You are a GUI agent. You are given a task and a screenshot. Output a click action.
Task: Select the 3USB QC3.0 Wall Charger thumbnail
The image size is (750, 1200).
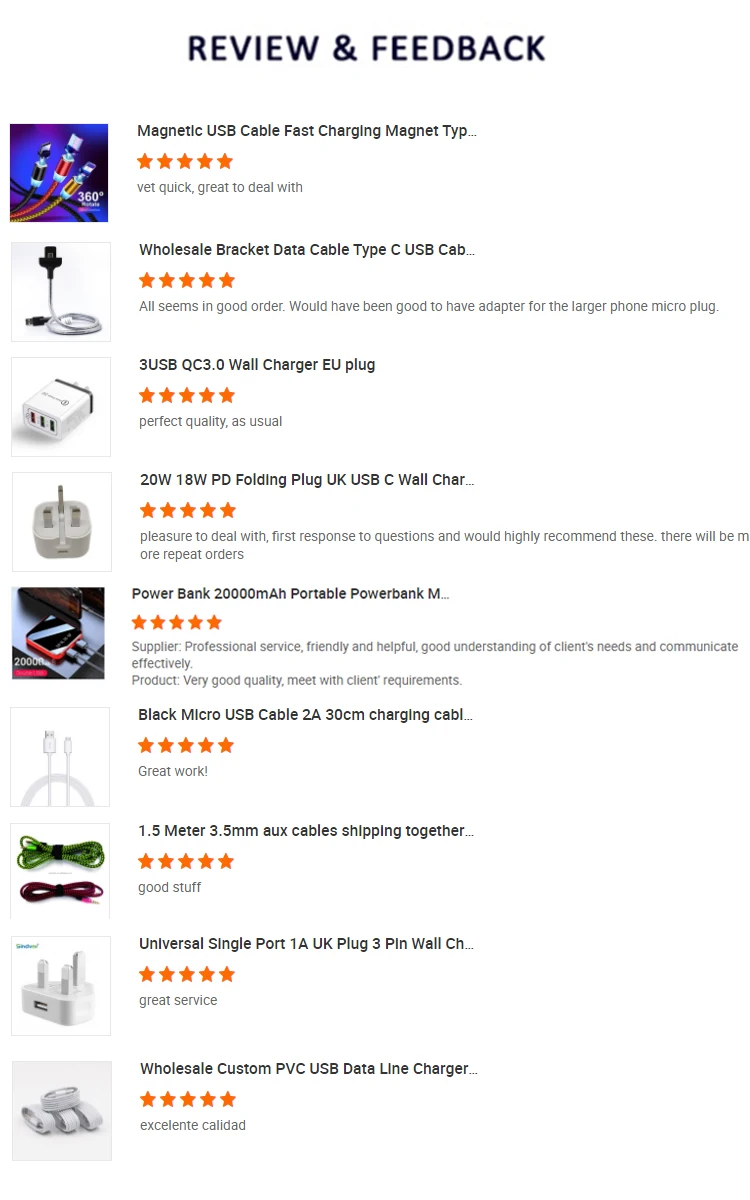[61, 407]
